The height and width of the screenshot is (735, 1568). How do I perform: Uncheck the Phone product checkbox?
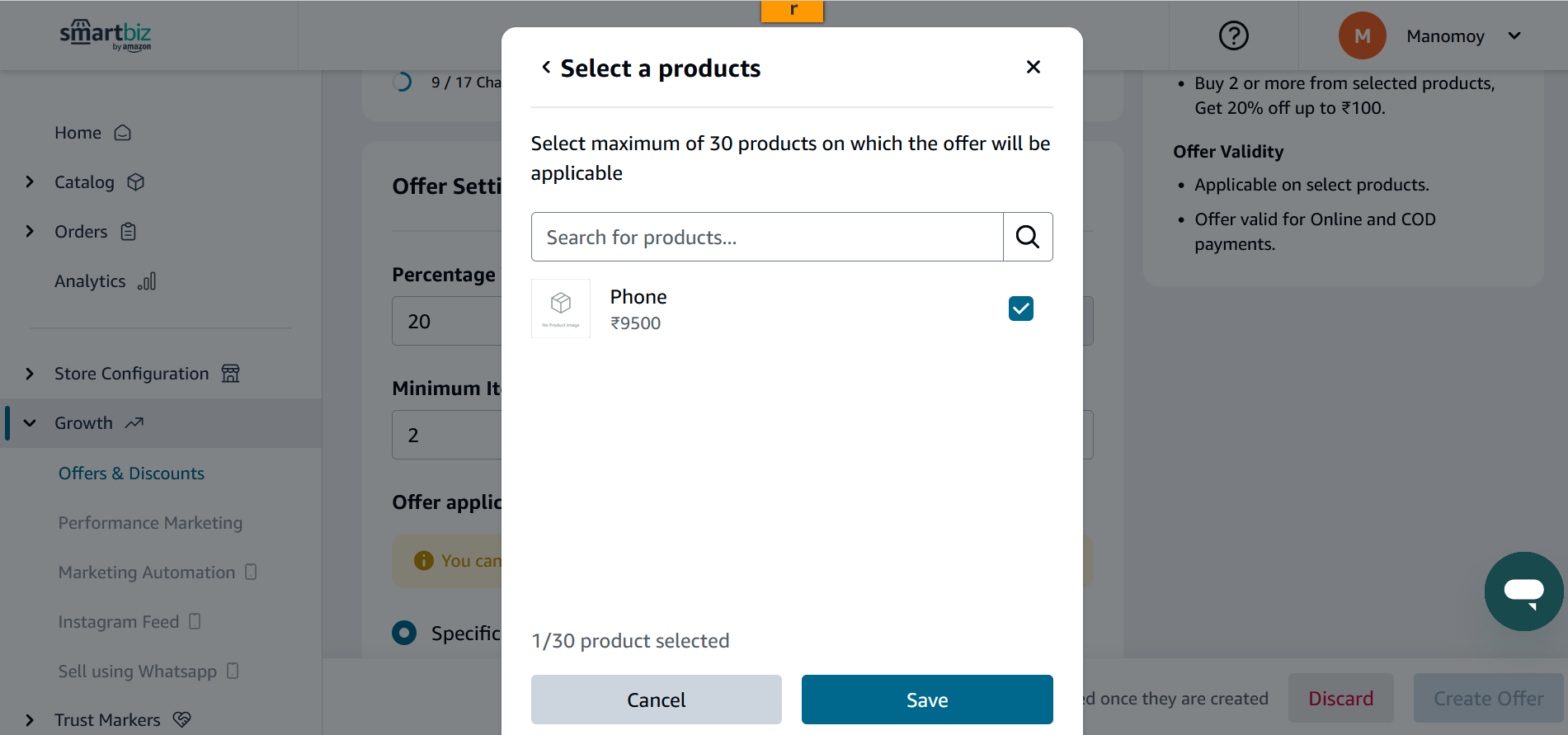1021,309
